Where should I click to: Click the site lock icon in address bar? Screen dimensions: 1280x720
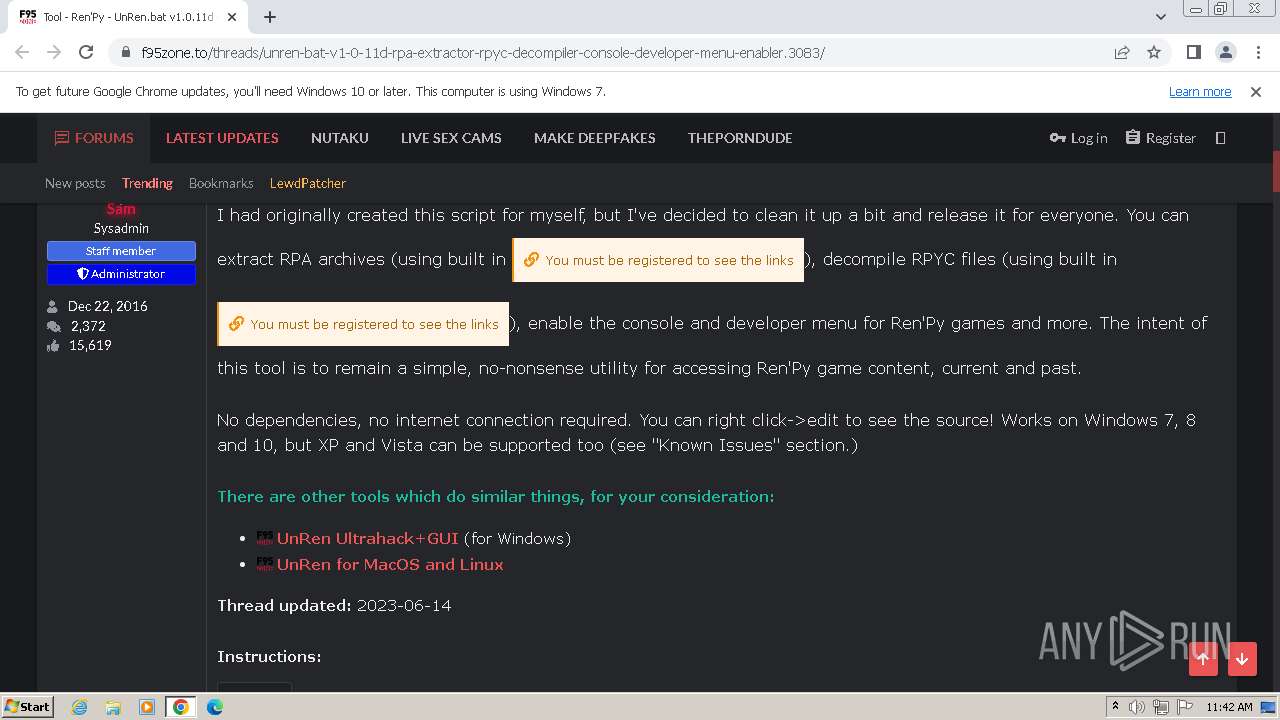click(125, 52)
